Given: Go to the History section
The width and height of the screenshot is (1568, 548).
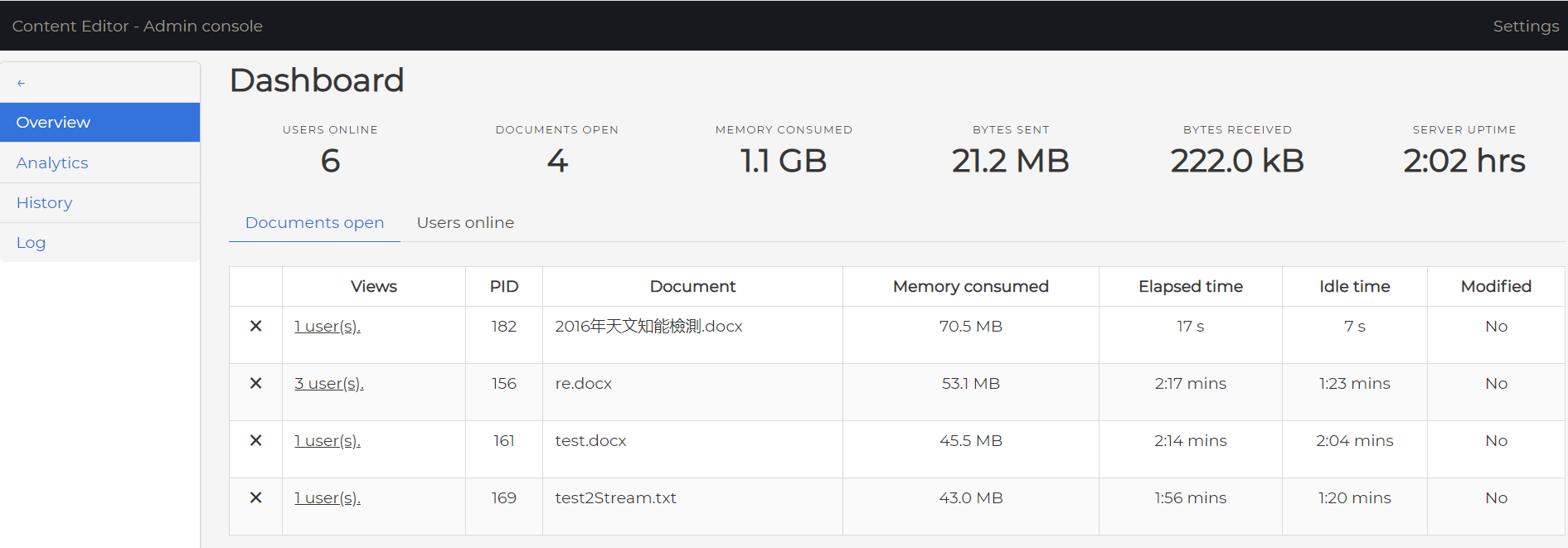Looking at the screenshot, I should point(45,203).
